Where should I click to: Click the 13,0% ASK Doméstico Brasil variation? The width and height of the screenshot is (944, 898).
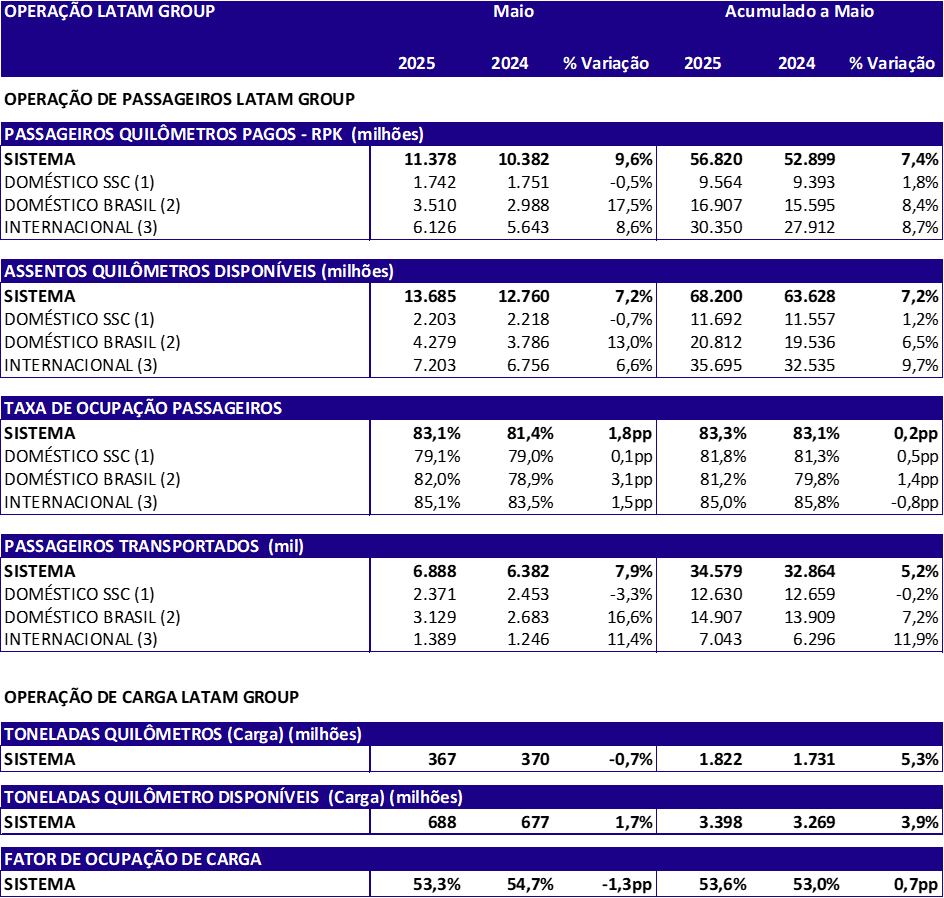tap(630, 342)
